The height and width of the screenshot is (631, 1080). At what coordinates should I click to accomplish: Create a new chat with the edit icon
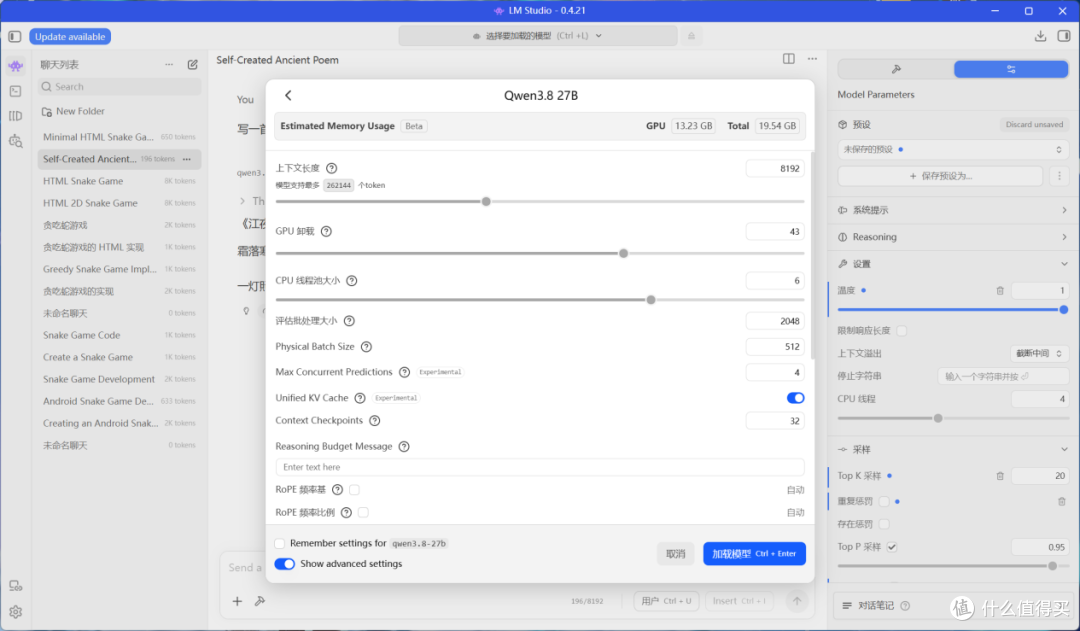click(193, 65)
